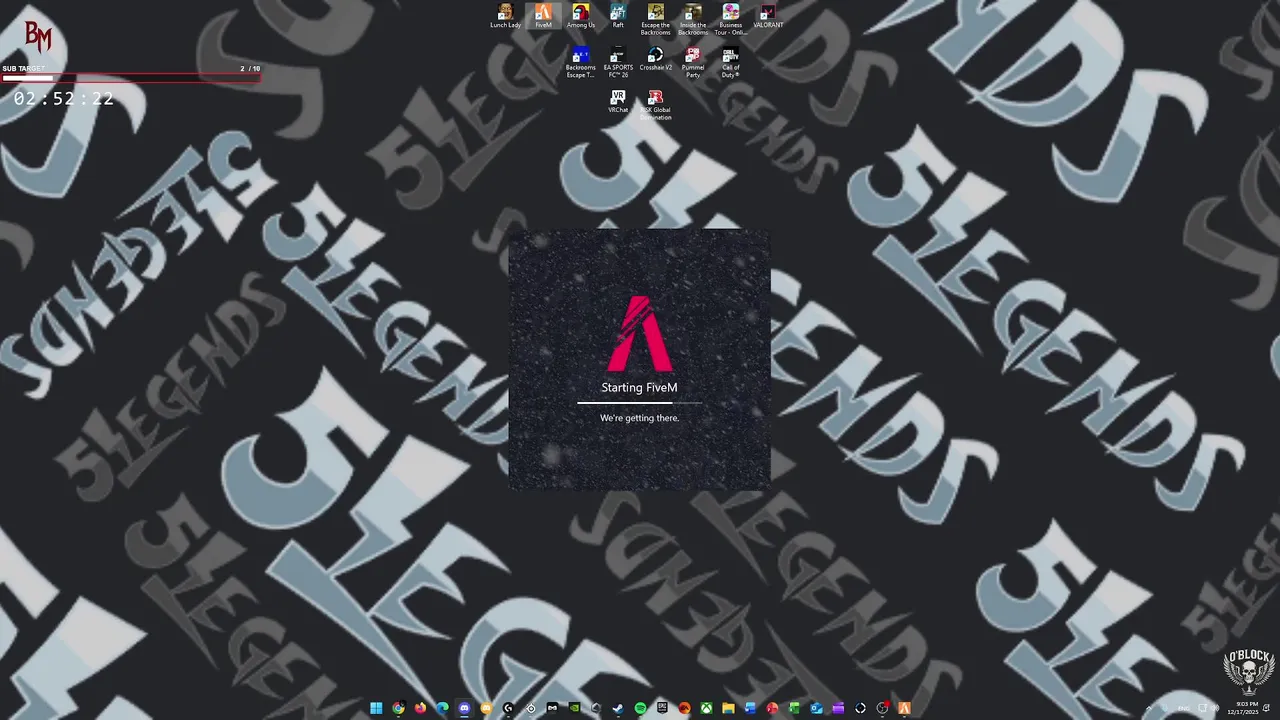Open Spotify from the taskbar
Screen dimensions: 1280x720
[x=640, y=708]
